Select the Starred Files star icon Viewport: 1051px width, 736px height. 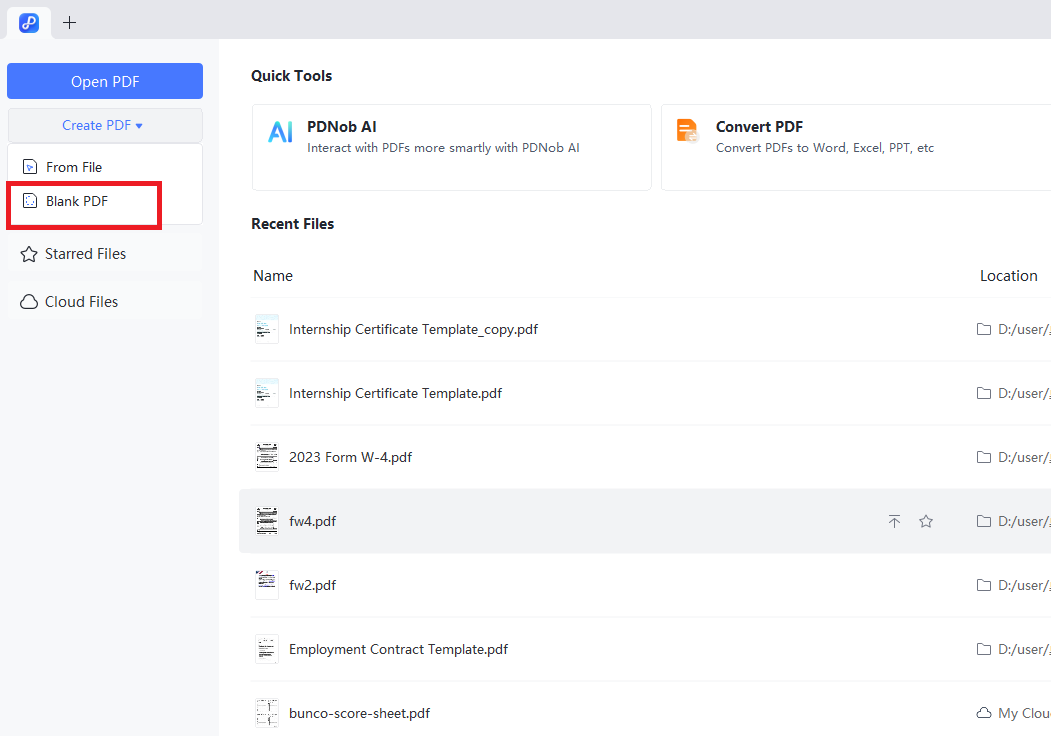pyautogui.click(x=28, y=253)
